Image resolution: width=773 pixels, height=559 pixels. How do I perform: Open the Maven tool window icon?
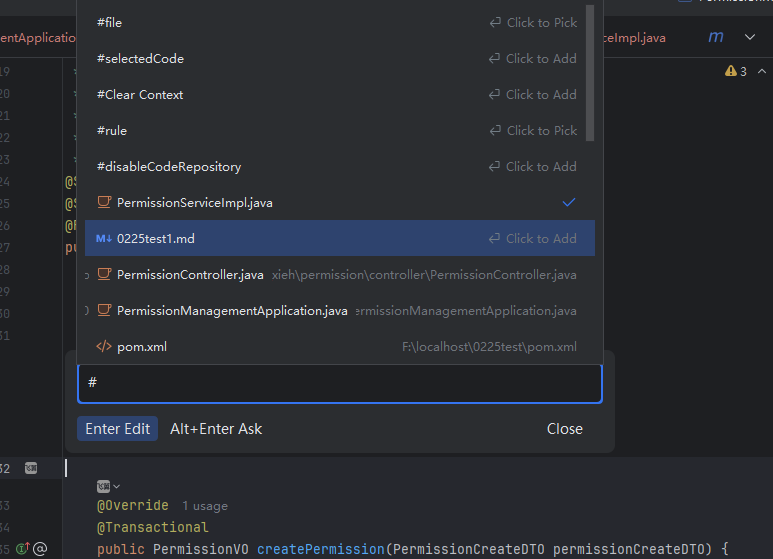716,37
